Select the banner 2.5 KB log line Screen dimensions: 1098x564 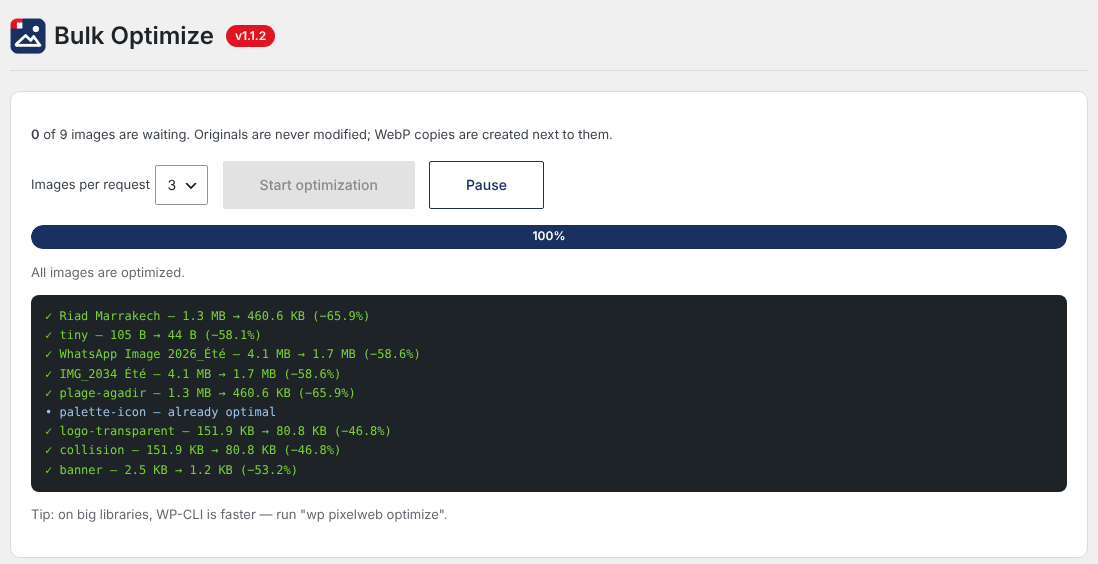click(170, 469)
